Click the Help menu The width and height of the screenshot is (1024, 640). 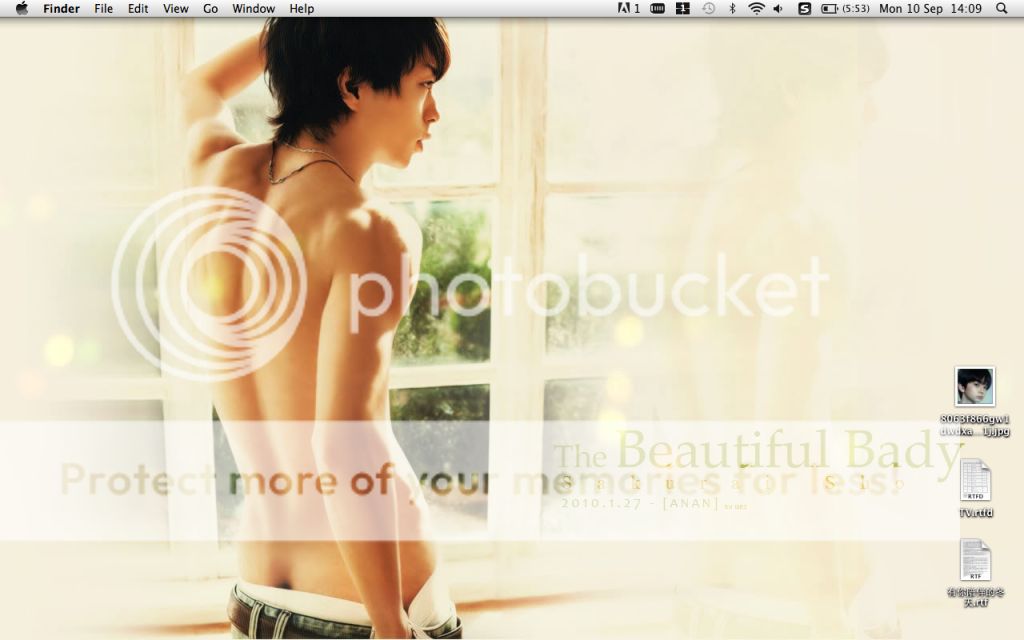tap(301, 9)
